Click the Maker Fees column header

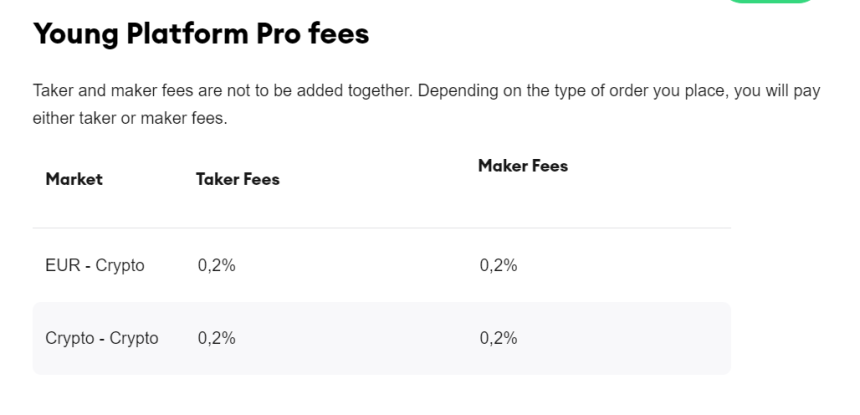tap(522, 166)
